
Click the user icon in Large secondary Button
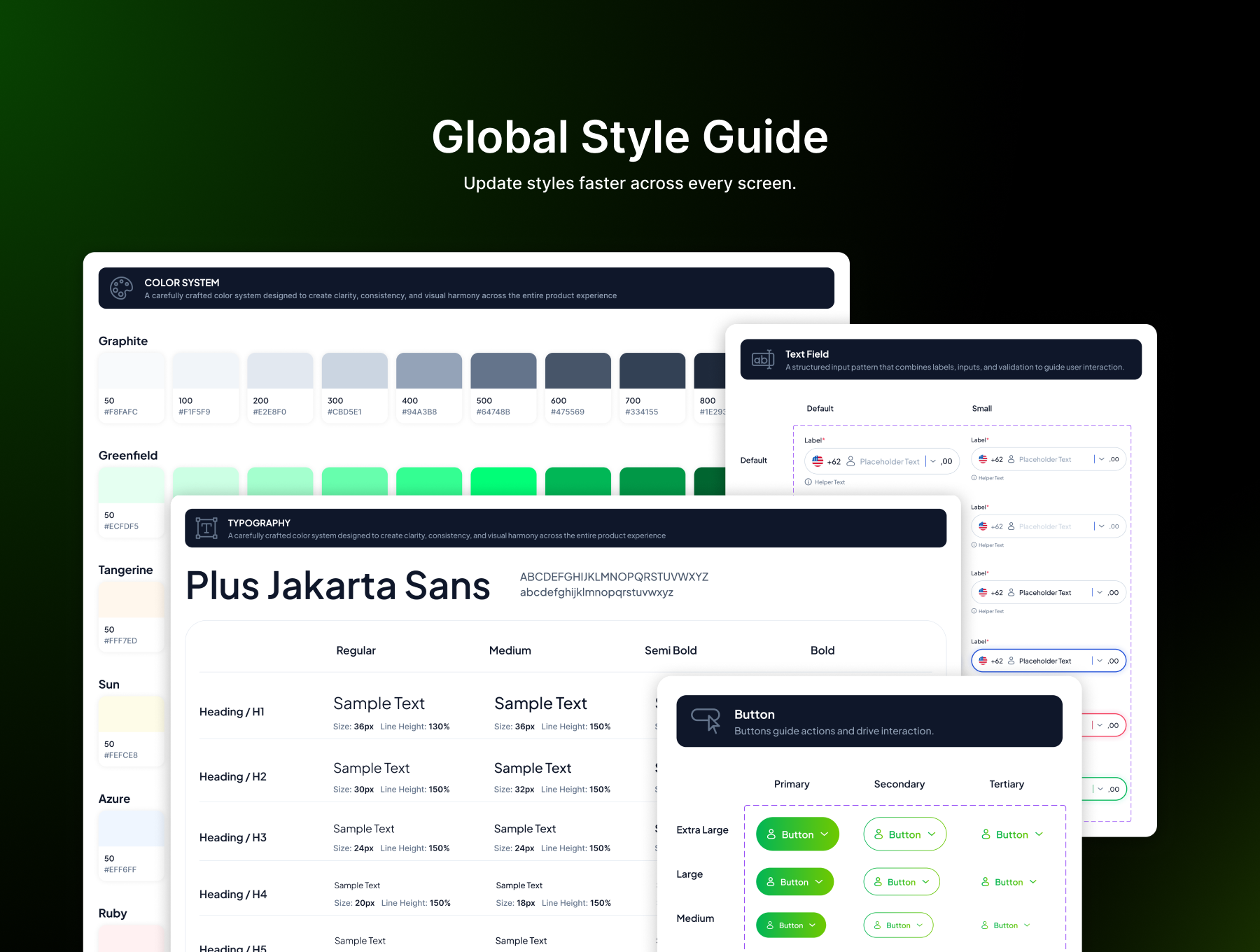coord(878,882)
